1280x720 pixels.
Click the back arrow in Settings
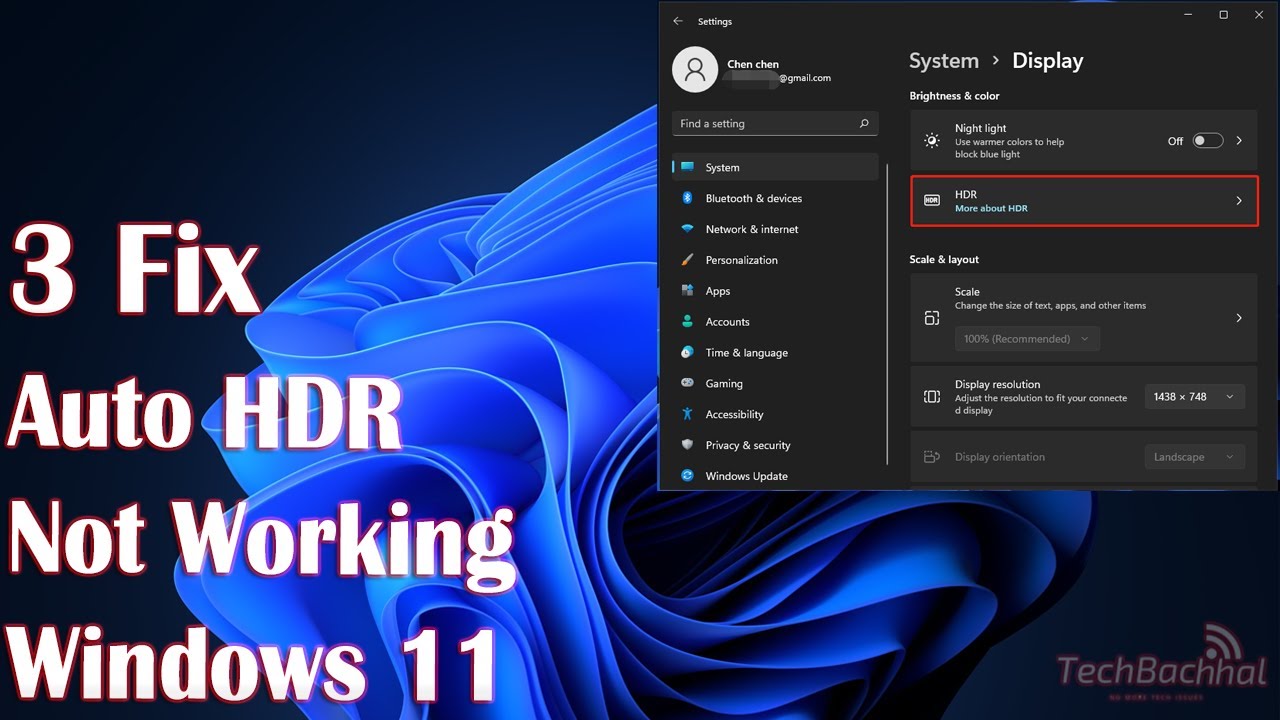[x=678, y=21]
